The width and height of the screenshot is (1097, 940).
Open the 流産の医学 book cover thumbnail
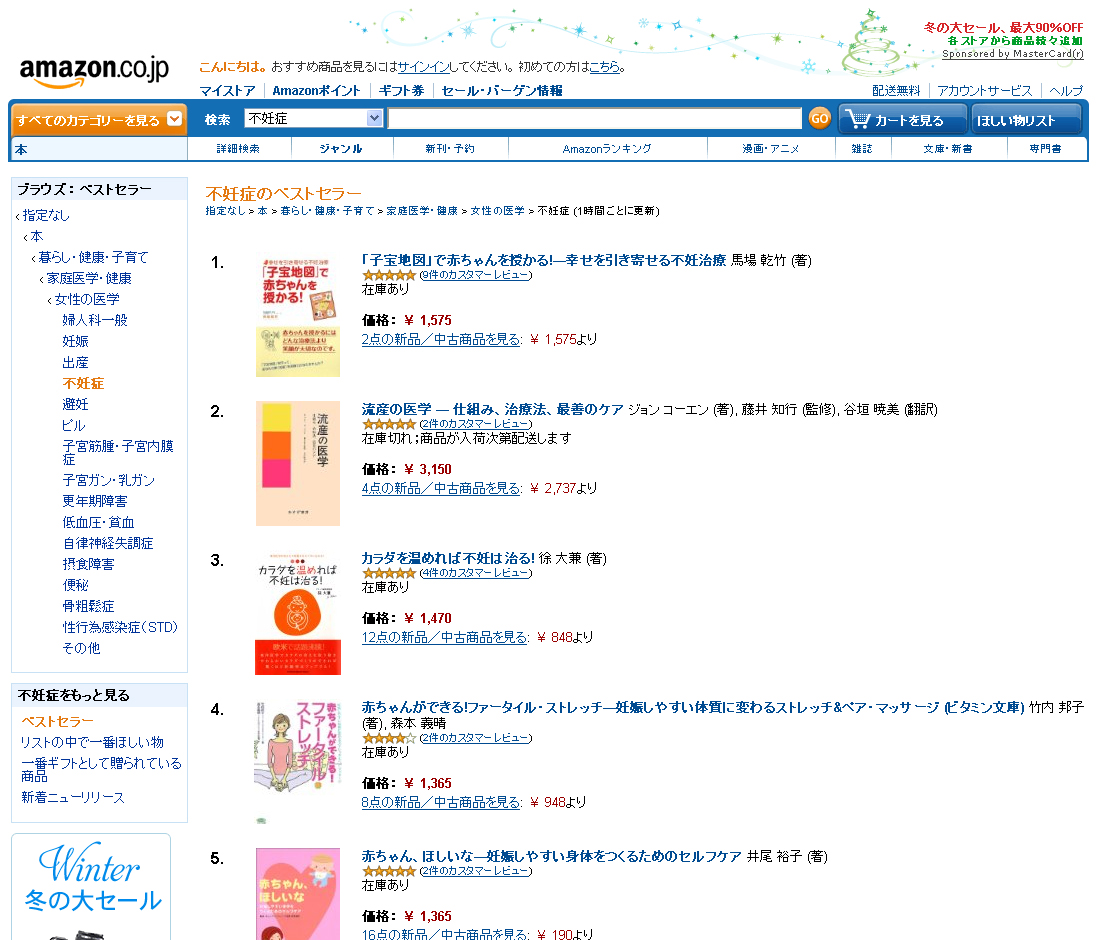click(x=297, y=463)
